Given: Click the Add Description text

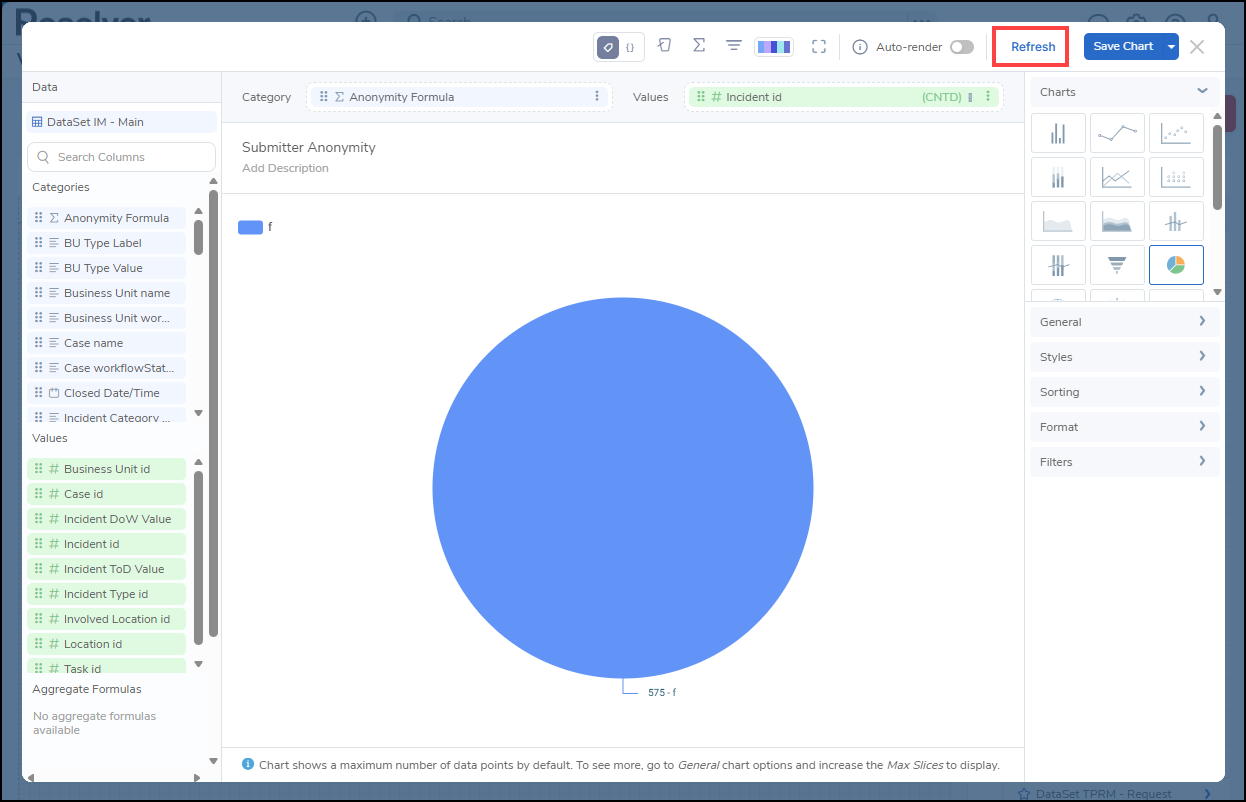Looking at the screenshot, I should (285, 168).
